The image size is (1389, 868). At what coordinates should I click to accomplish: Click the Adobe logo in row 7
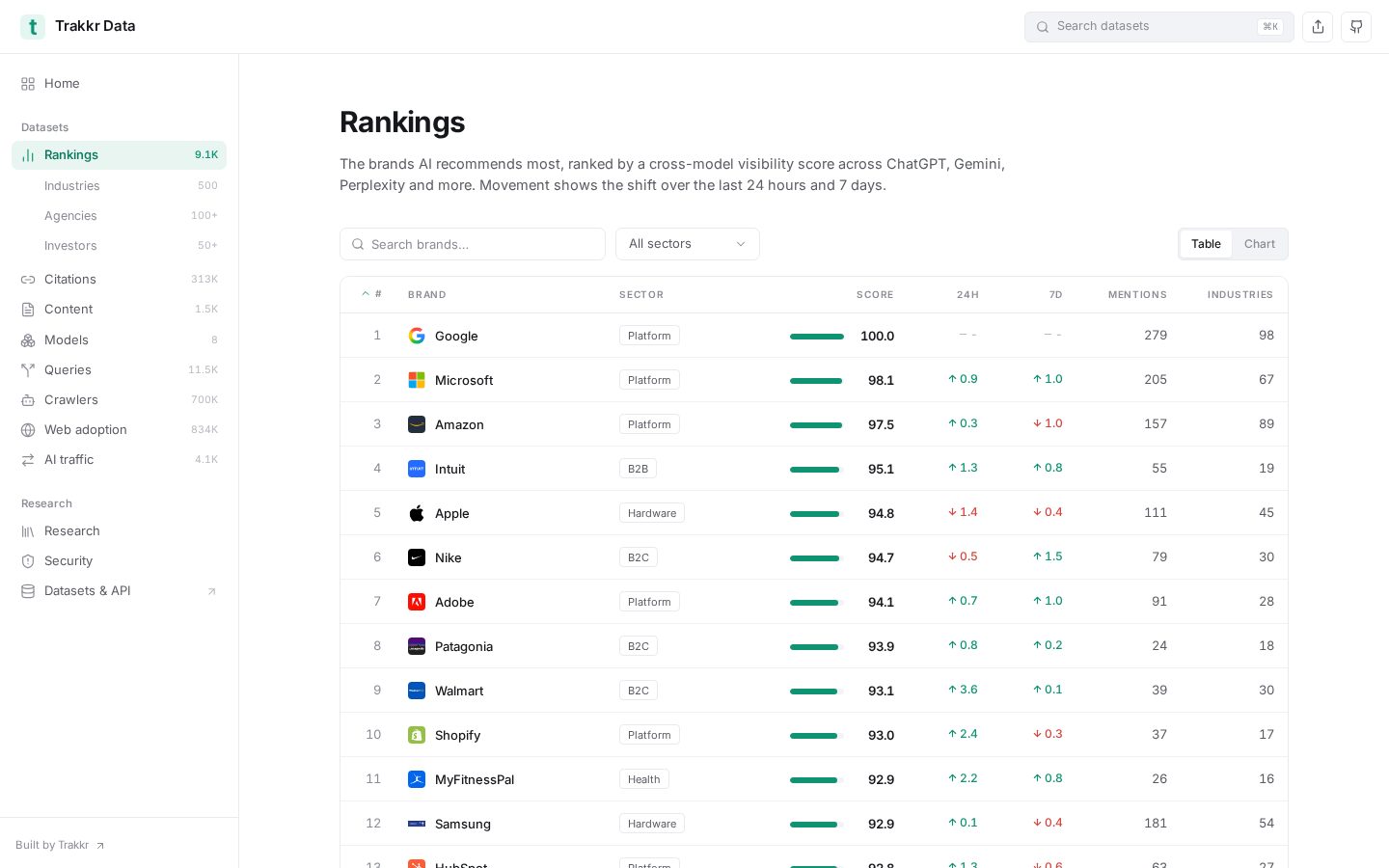(417, 602)
